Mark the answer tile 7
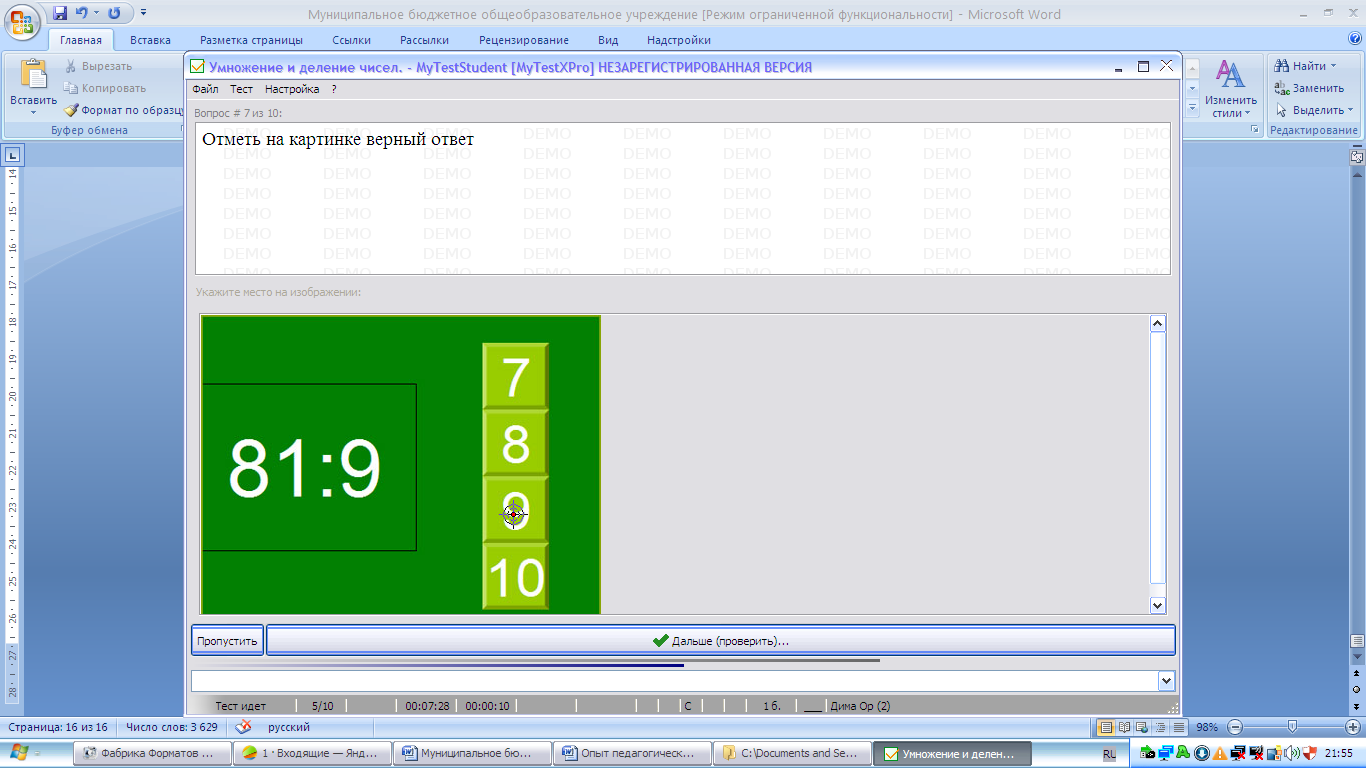Image resolution: width=1366 pixels, height=768 pixels. (x=515, y=376)
